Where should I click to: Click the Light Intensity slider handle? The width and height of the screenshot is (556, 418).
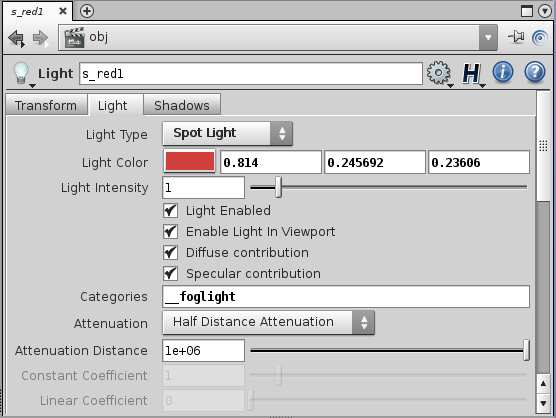tap(279, 187)
